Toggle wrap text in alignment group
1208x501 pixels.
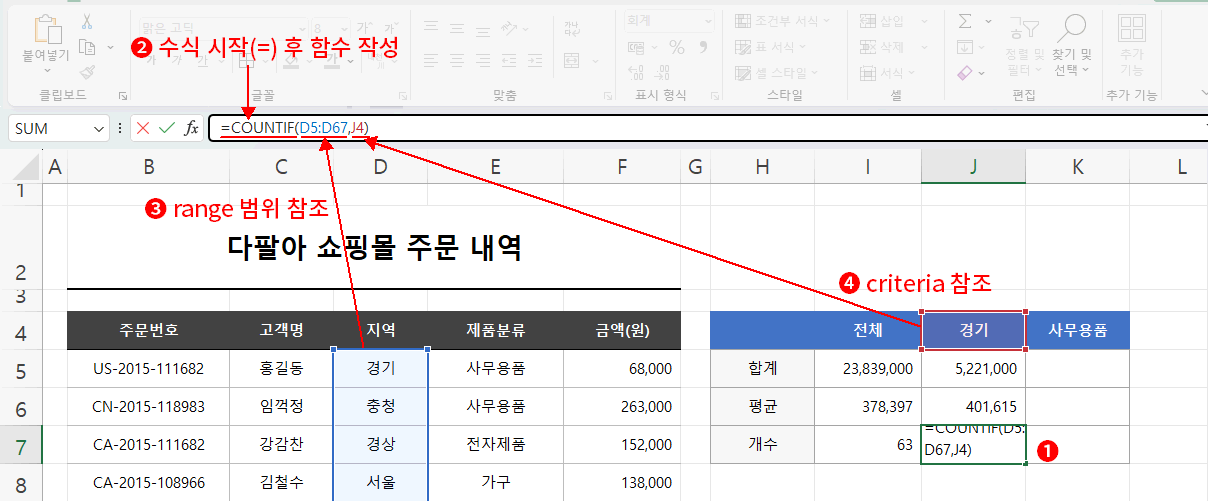[572, 28]
